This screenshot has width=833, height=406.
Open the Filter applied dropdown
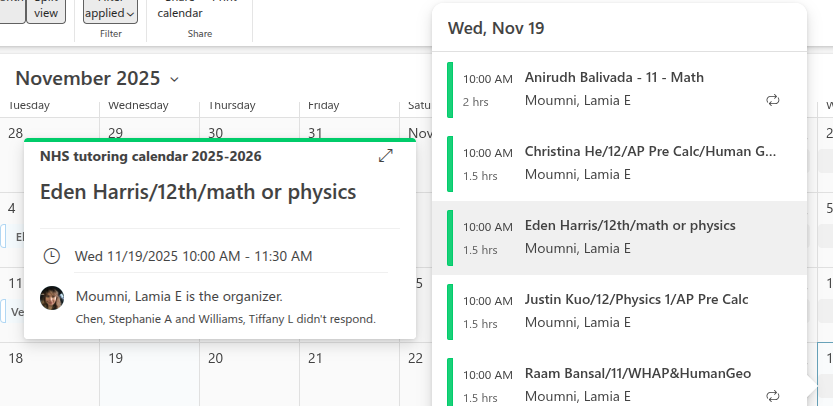111,11
